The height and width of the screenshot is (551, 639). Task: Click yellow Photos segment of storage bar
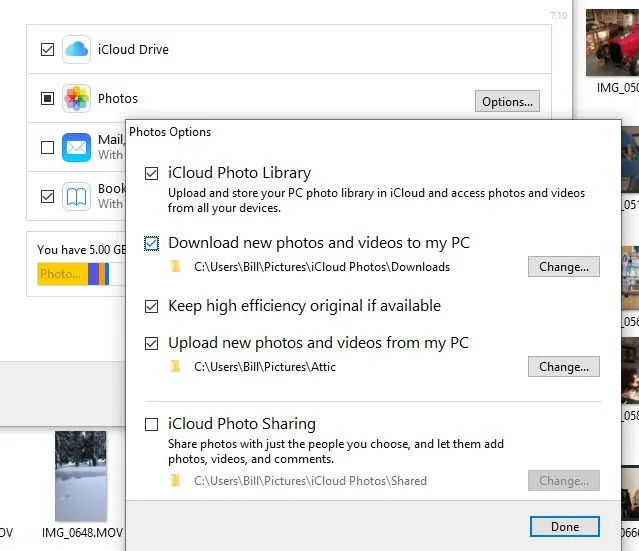click(x=63, y=274)
